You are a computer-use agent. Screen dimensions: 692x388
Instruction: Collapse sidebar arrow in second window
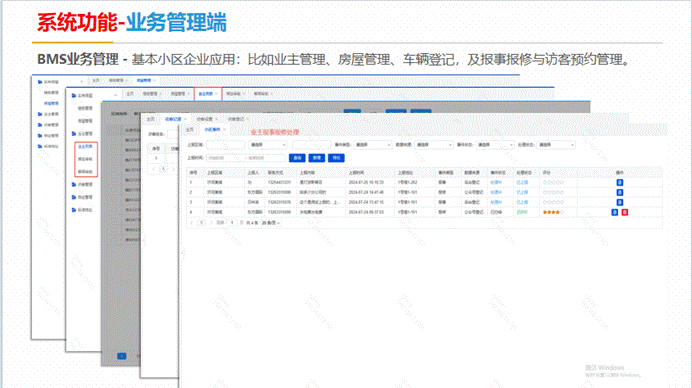pos(116,95)
